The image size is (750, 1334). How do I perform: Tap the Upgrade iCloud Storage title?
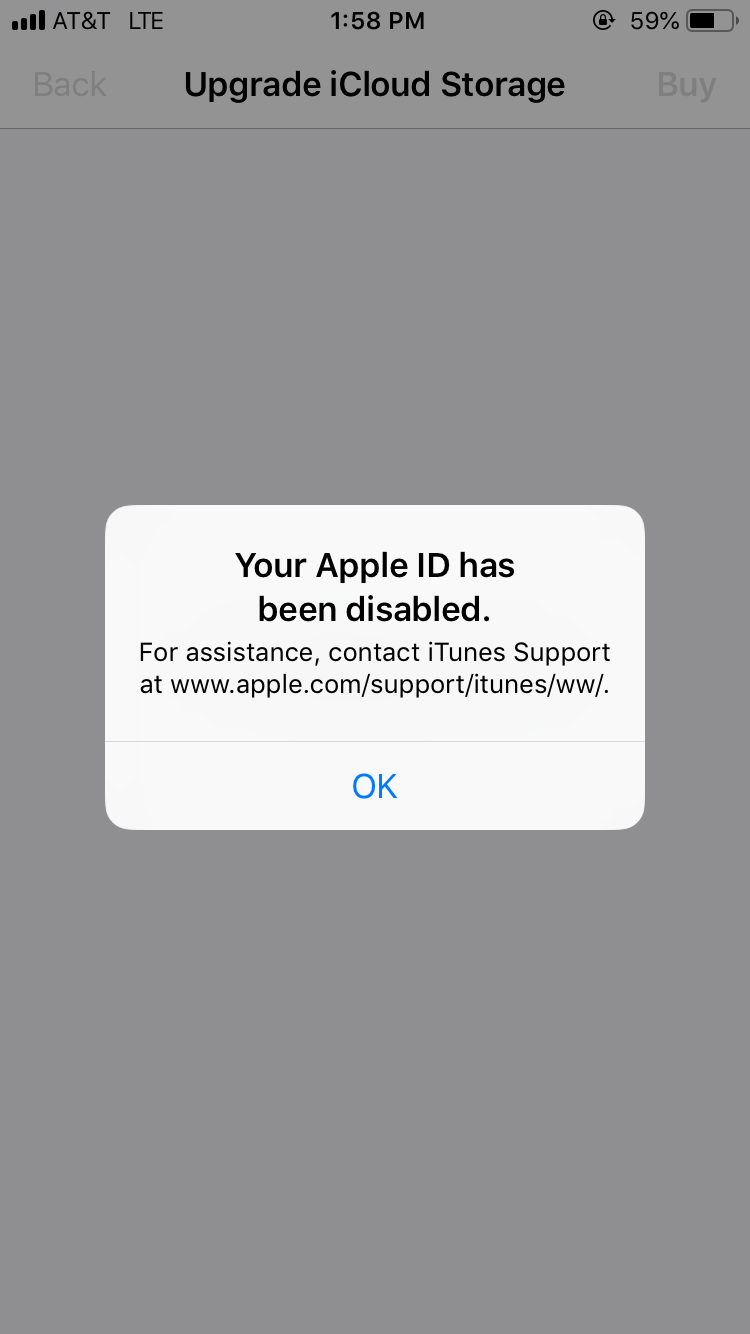tap(374, 85)
